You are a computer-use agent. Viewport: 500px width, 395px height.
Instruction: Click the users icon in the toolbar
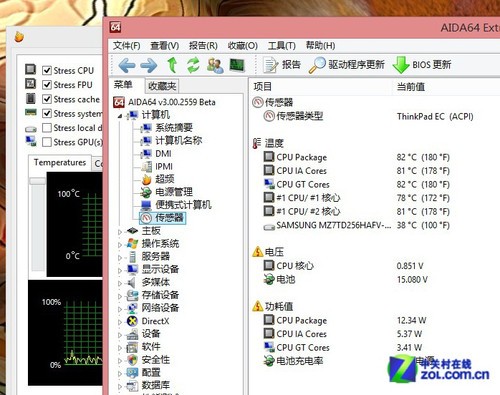click(215, 65)
